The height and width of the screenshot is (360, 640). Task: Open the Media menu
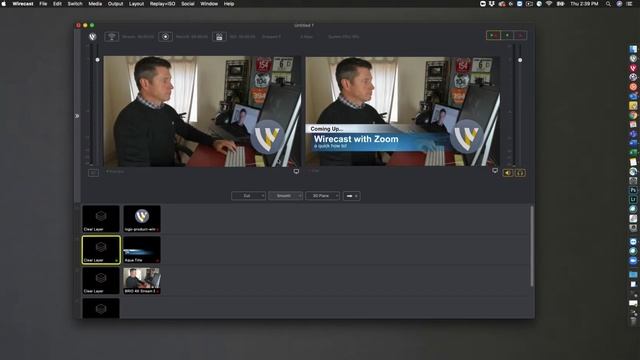tap(95, 4)
